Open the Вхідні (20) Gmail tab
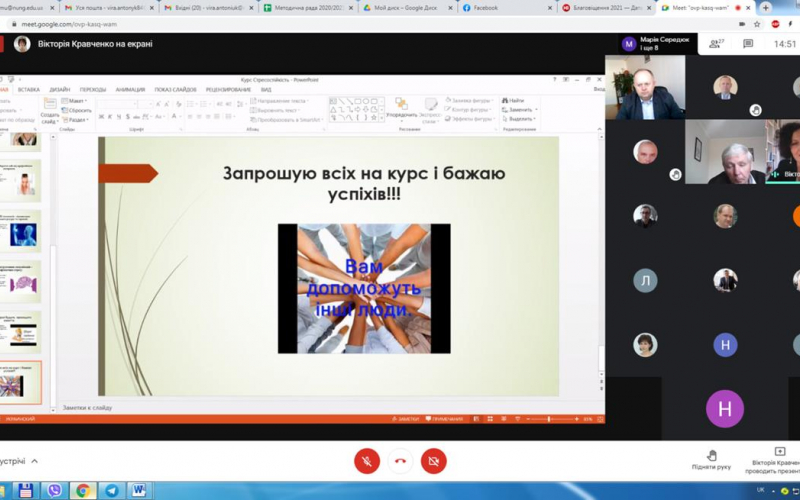Screen dimensions: 800x500 point(208,8)
